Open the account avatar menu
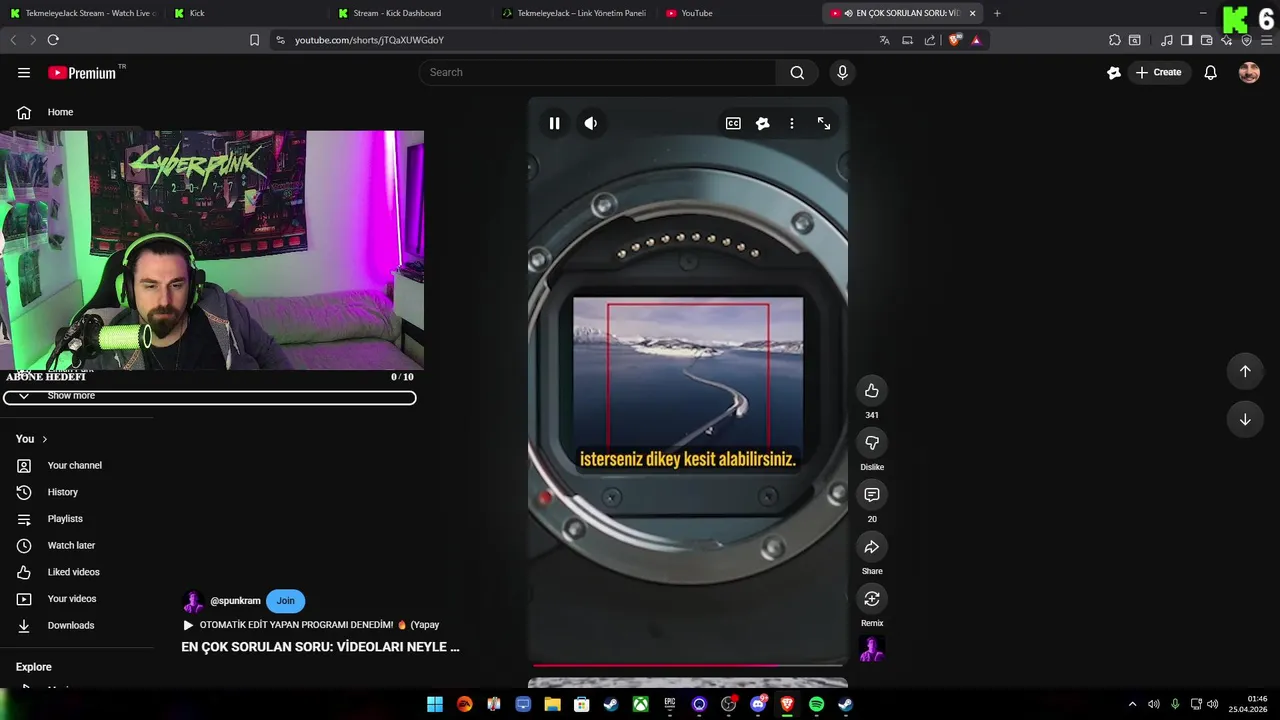 point(1249,72)
